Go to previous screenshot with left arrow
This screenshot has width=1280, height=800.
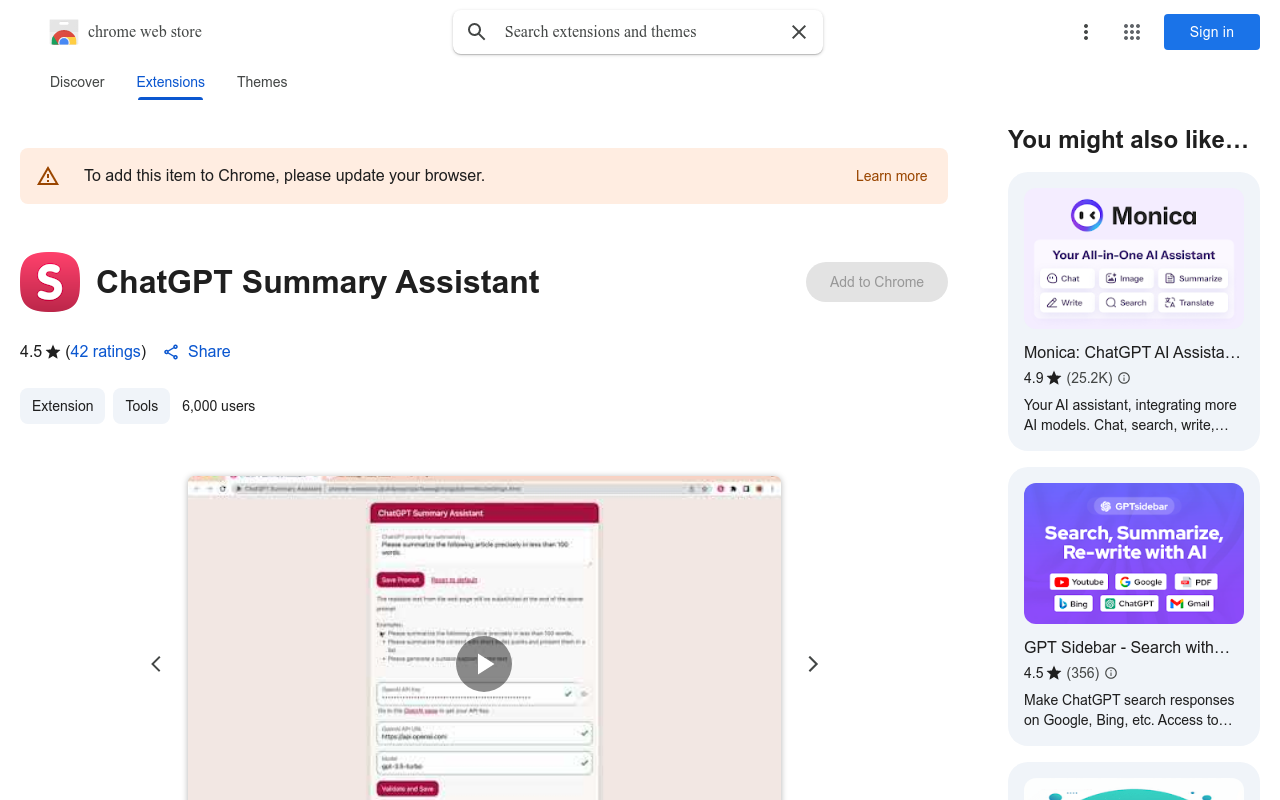tap(156, 664)
